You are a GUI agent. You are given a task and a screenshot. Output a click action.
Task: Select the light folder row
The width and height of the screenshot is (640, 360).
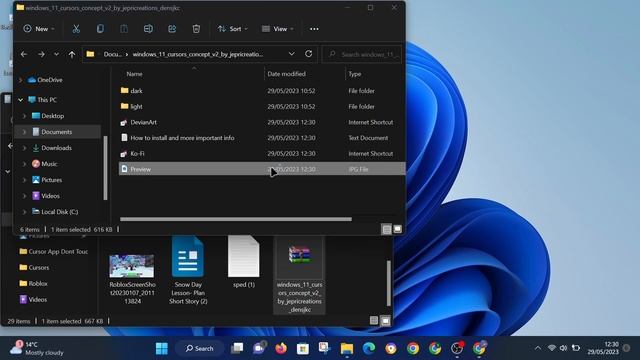tap(262, 107)
